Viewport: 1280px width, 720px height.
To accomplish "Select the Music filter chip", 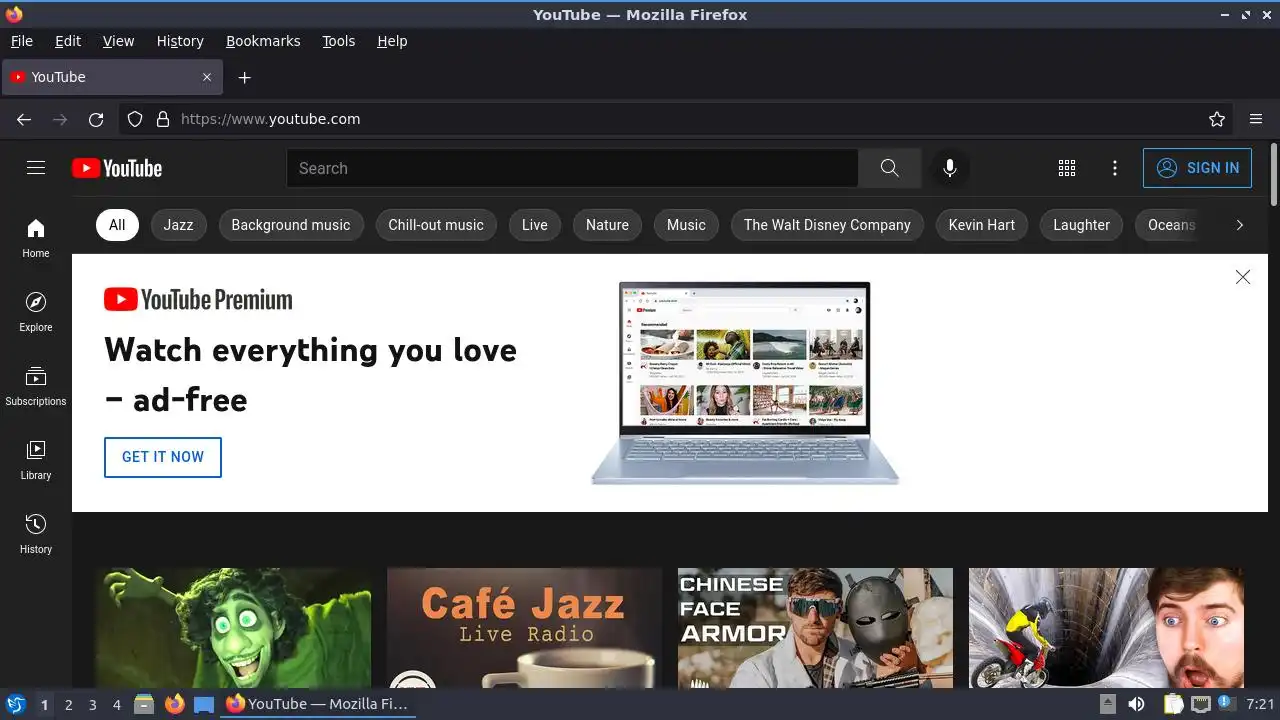I will (x=686, y=225).
